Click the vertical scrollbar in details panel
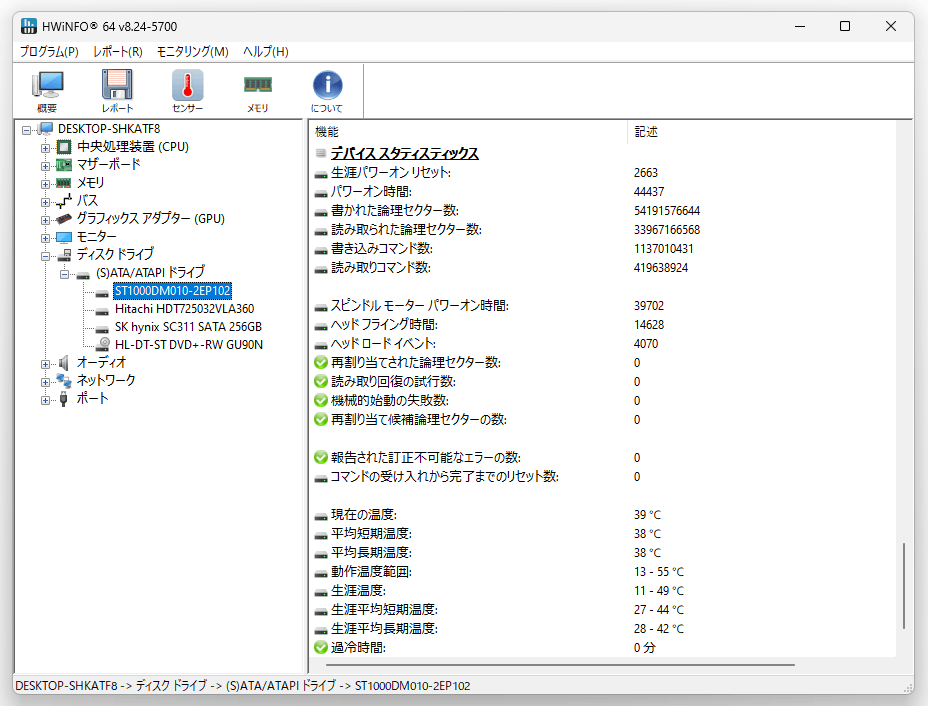Viewport: 928px width, 706px height. click(x=904, y=586)
